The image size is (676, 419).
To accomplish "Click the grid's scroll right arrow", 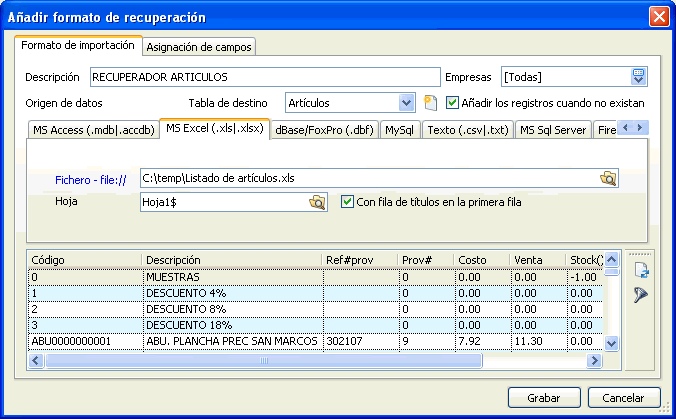I will (x=595, y=360).
